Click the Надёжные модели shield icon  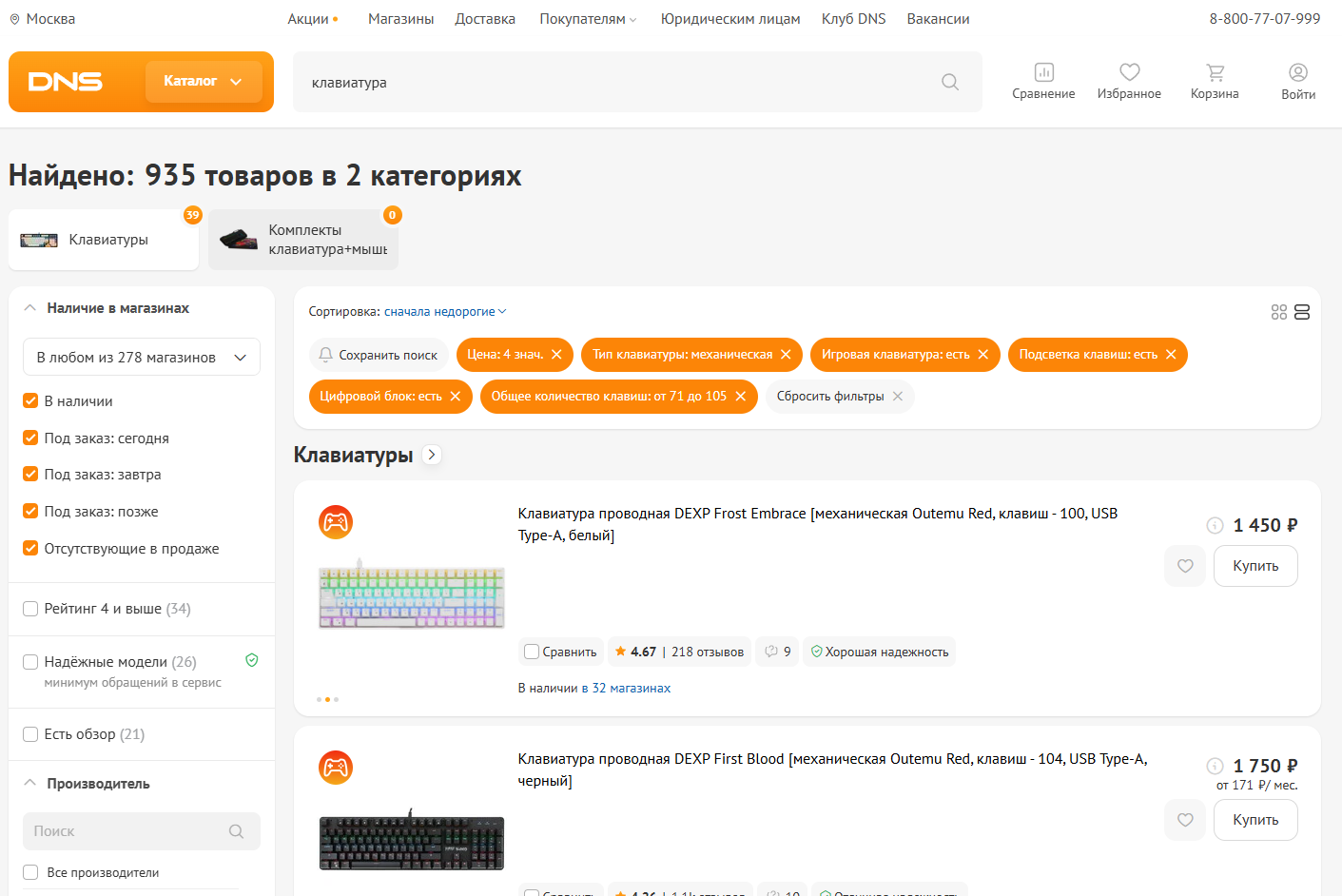(252, 660)
